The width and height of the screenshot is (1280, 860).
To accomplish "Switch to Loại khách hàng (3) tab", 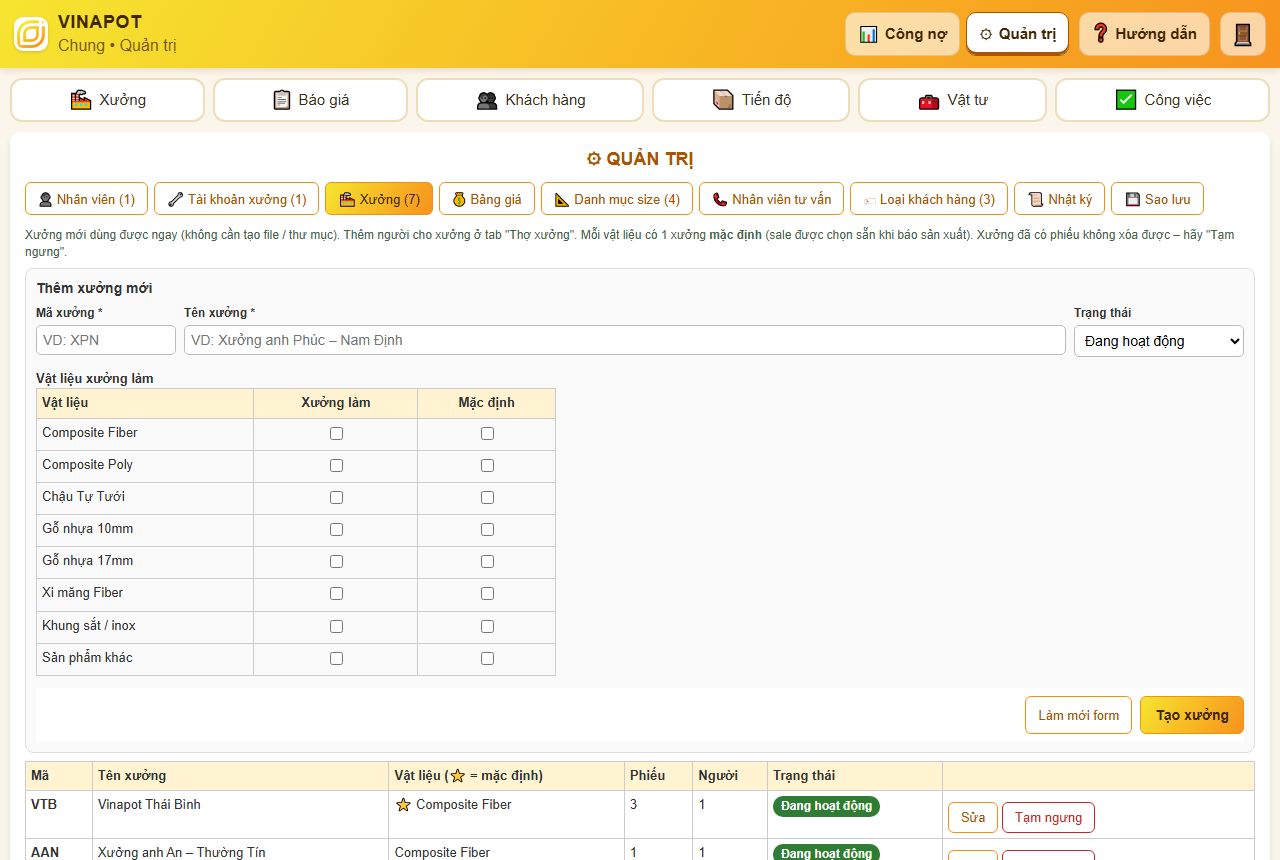I will [x=928, y=199].
